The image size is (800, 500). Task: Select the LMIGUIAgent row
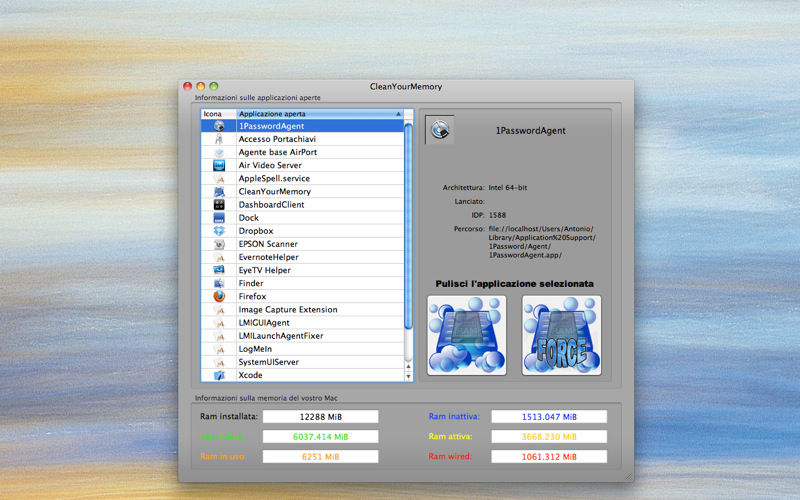pos(303,323)
